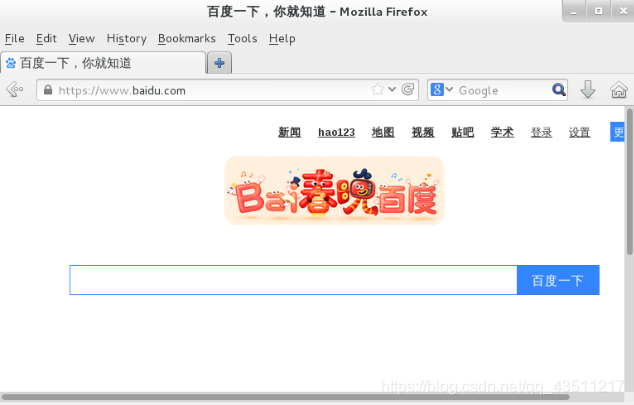Open the View menu
The image size is (634, 405).
82,38
